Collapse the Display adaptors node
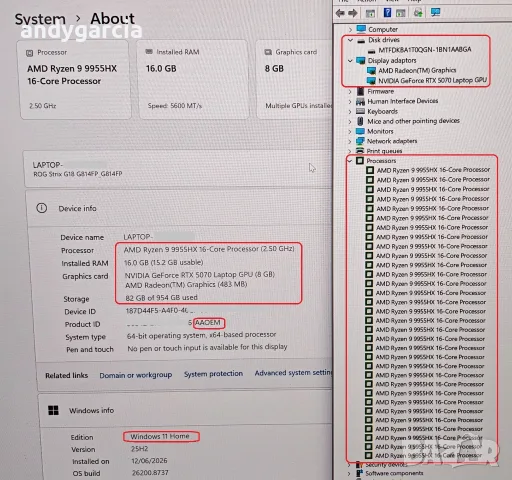 pos(350,61)
